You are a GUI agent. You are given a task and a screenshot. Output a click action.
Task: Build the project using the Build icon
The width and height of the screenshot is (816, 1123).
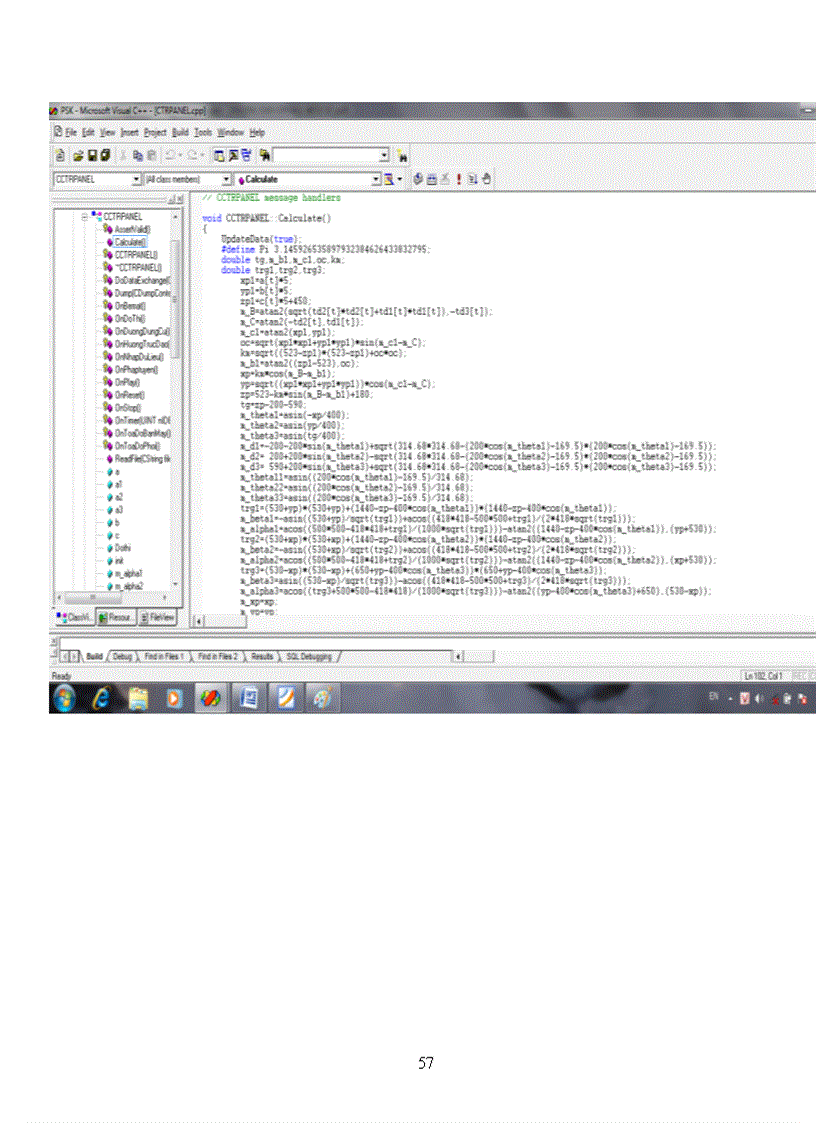[433, 179]
